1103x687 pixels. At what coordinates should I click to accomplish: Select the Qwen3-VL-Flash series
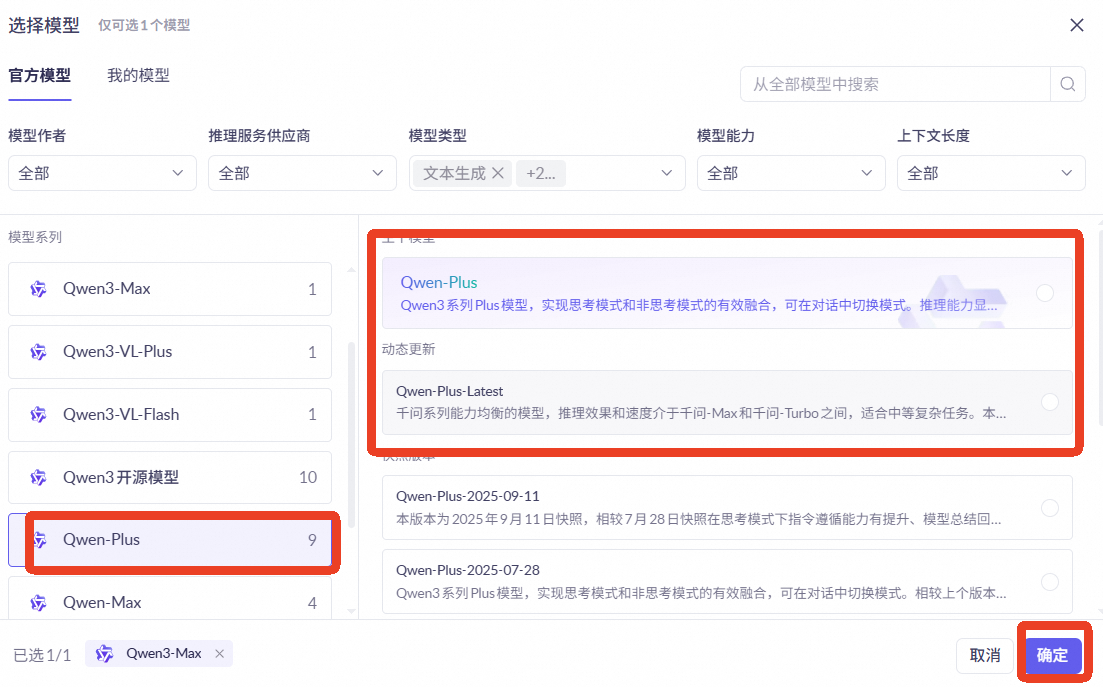170,415
